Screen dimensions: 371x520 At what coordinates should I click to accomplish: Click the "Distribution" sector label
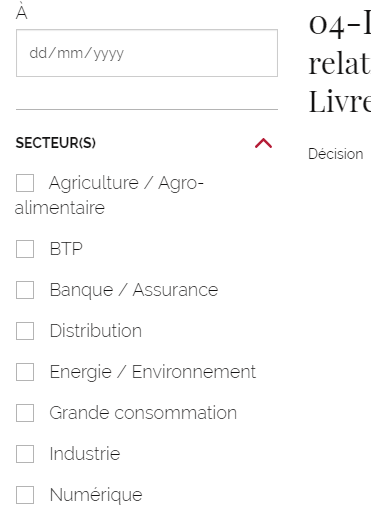click(x=96, y=331)
